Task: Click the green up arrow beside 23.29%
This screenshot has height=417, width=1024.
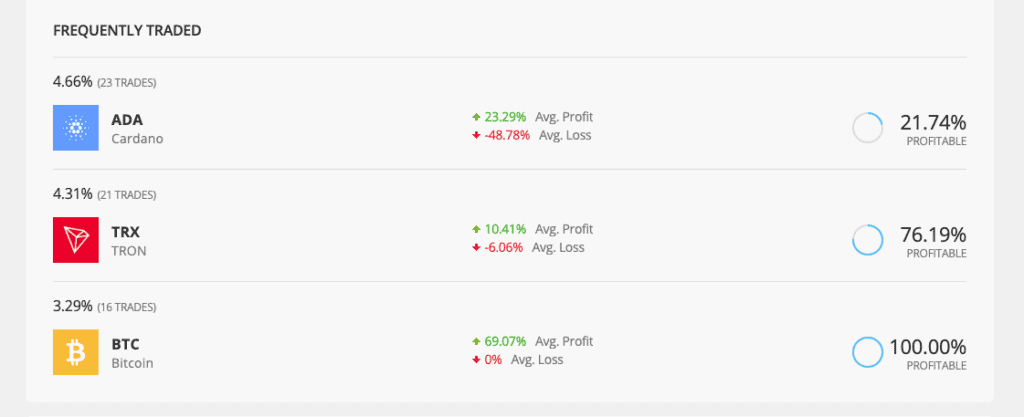Action: pyautogui.click(x=476, y=117)
